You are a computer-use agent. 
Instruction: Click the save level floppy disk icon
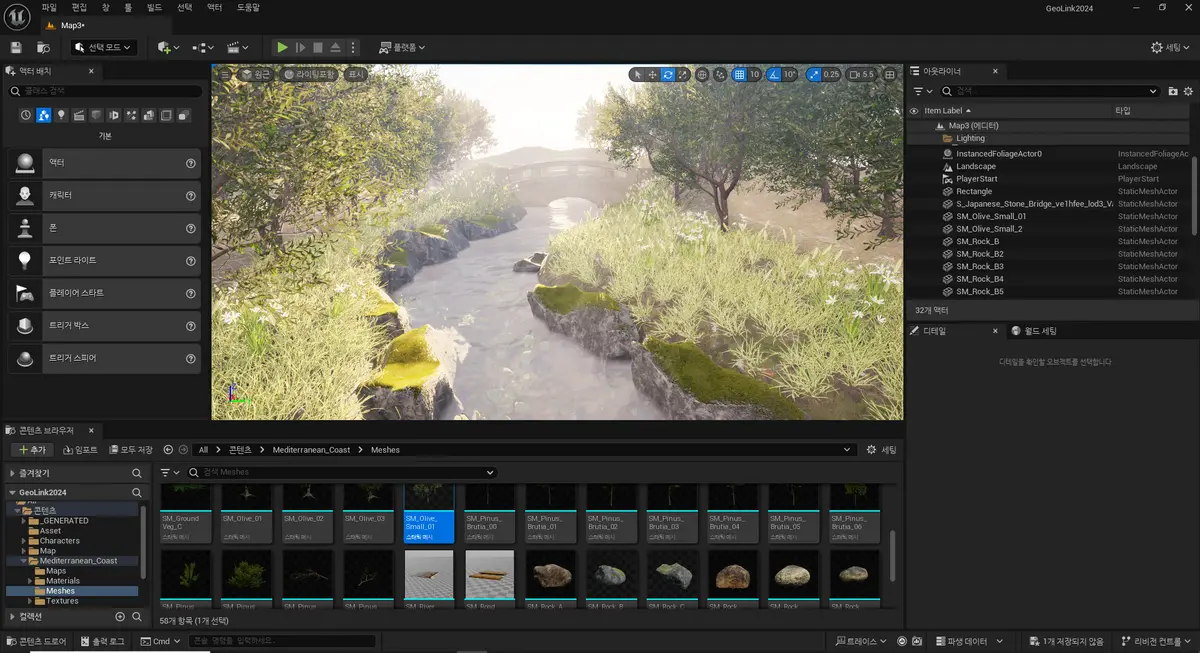16,47
